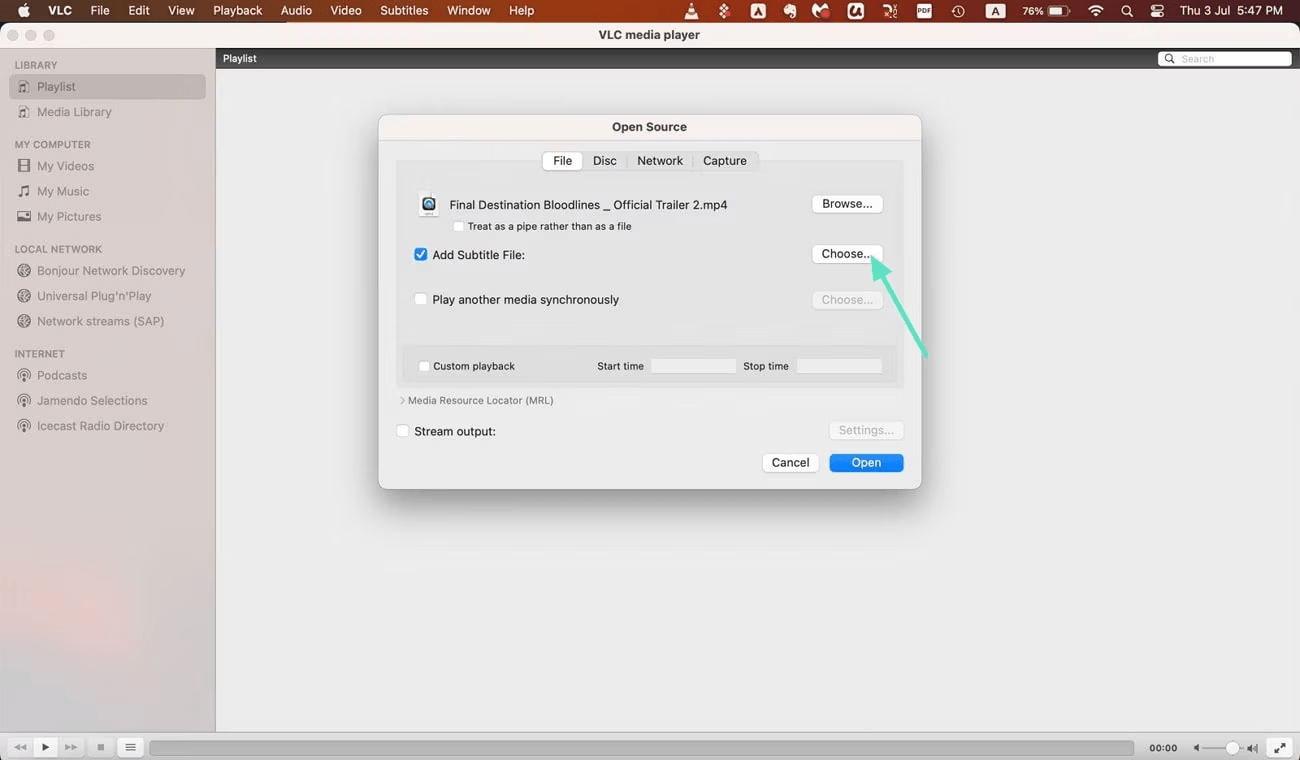Click the play button in the bottom controls

coord(45,747)
